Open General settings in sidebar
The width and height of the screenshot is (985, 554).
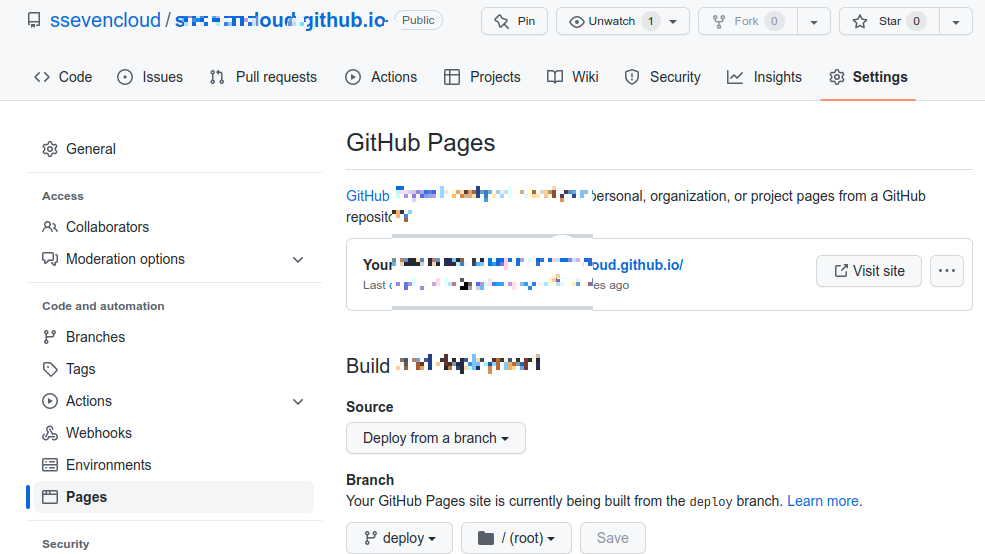(174, 149)
